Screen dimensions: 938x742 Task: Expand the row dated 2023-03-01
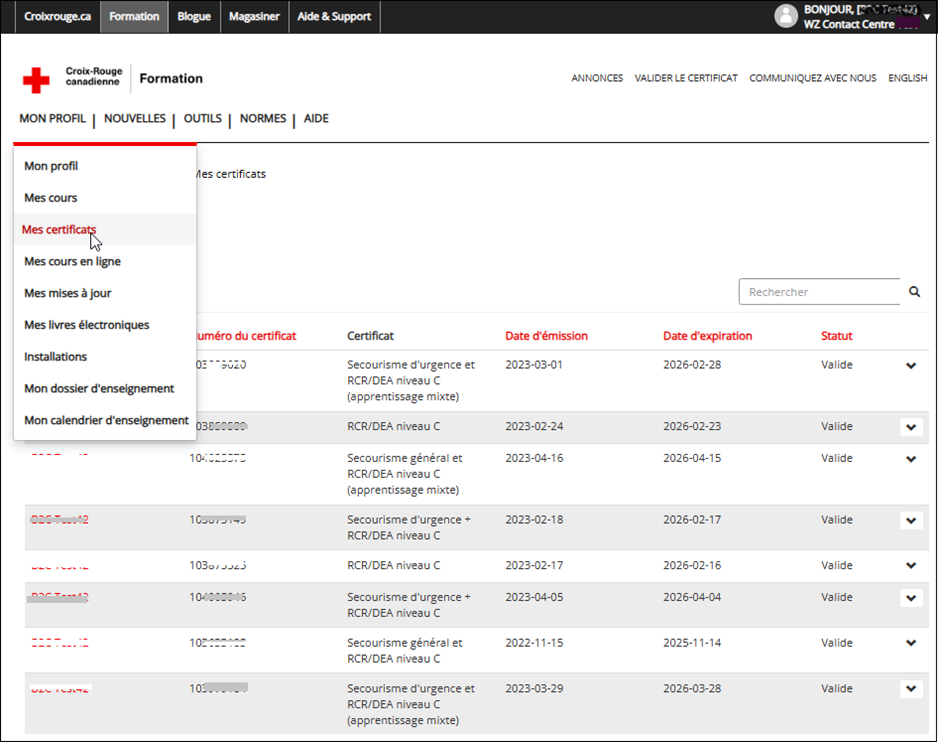(911, 366)
